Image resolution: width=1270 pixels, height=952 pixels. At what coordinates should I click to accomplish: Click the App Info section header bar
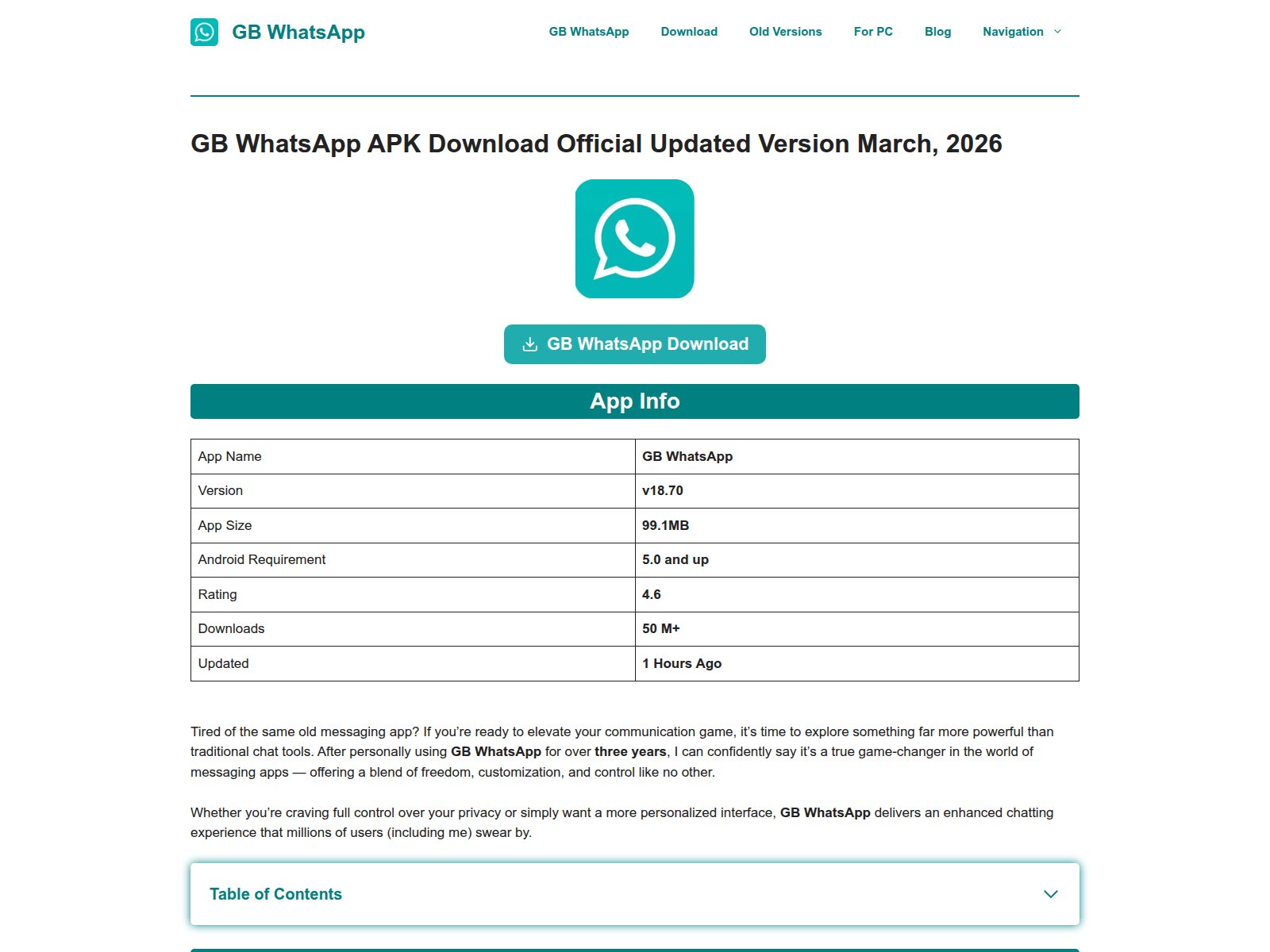[634, 401]
